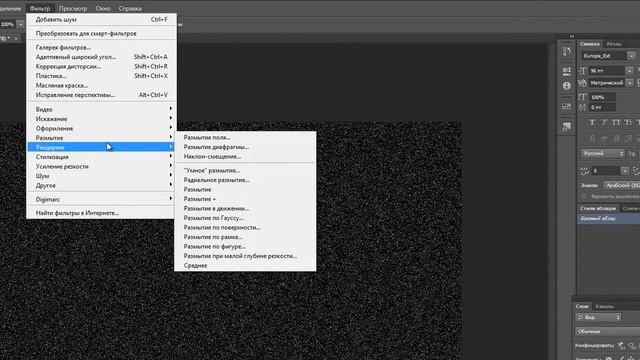Choose Радиальное размытие from submenu
The image size is (640, 360).
pos(245,180)
